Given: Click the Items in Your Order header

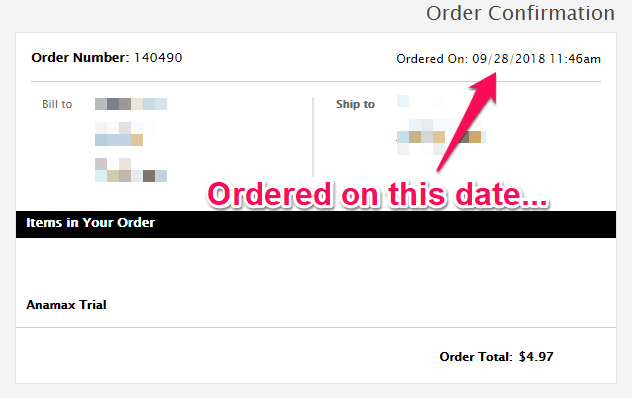Looking at the screenshot, I should (90, 223).
